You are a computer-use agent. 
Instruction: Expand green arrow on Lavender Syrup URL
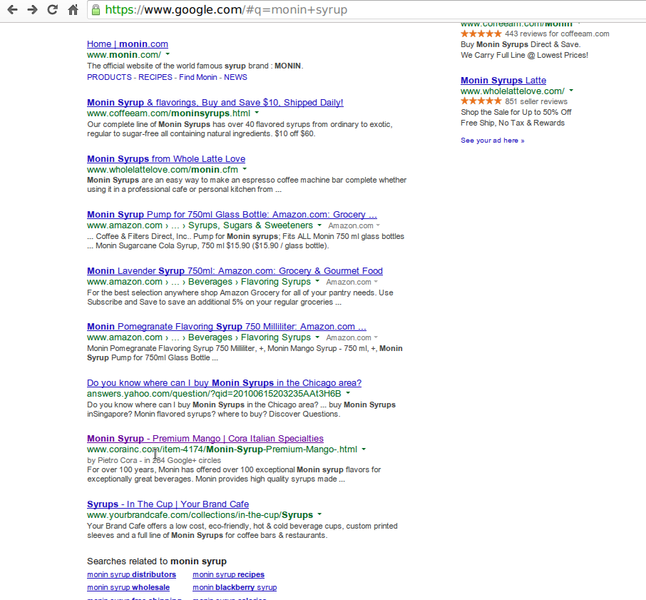317,281
